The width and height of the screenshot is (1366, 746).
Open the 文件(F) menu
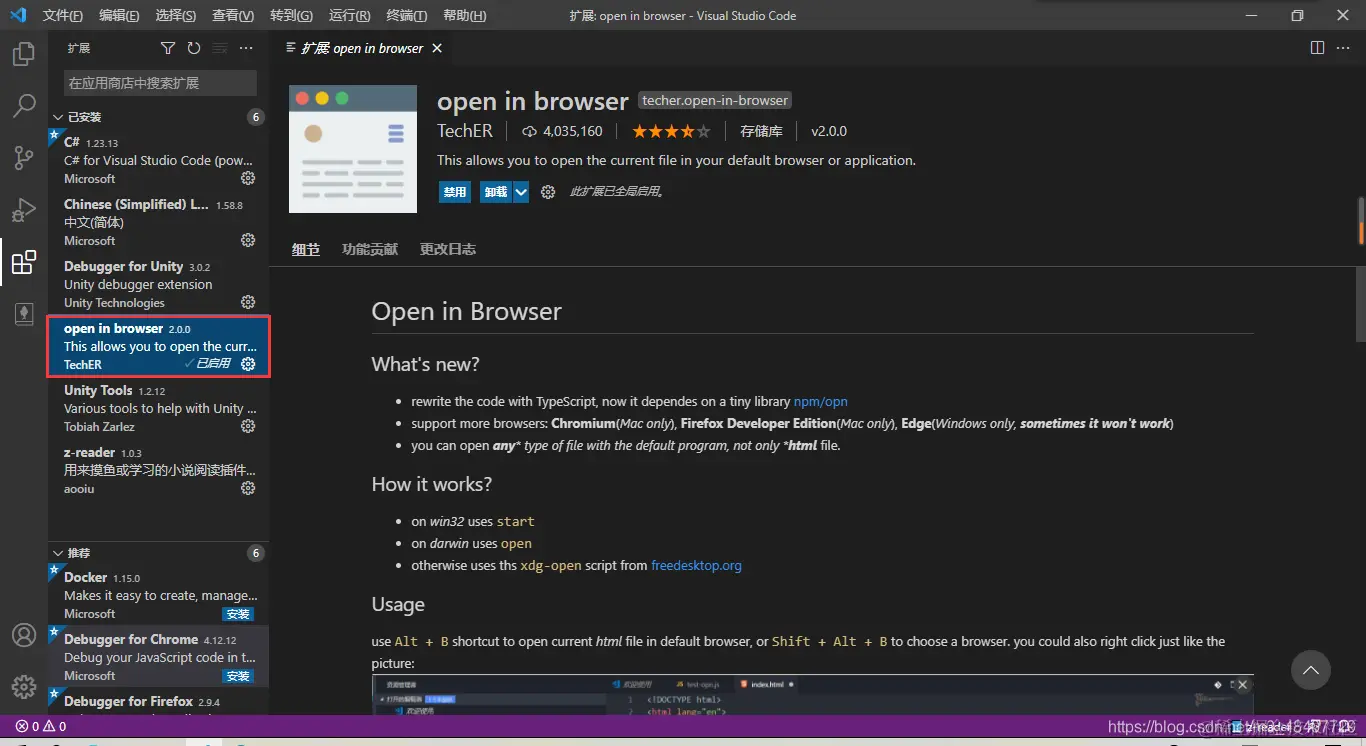[63, 16]
